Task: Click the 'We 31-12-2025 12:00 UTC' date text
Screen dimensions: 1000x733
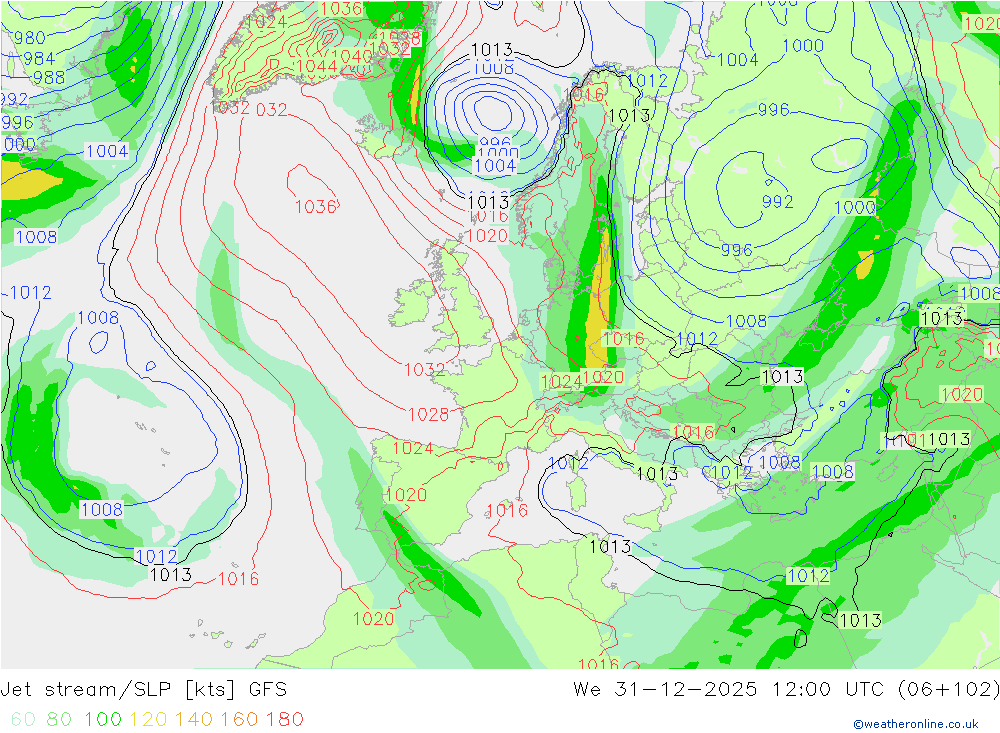Action: pos(728,690)
